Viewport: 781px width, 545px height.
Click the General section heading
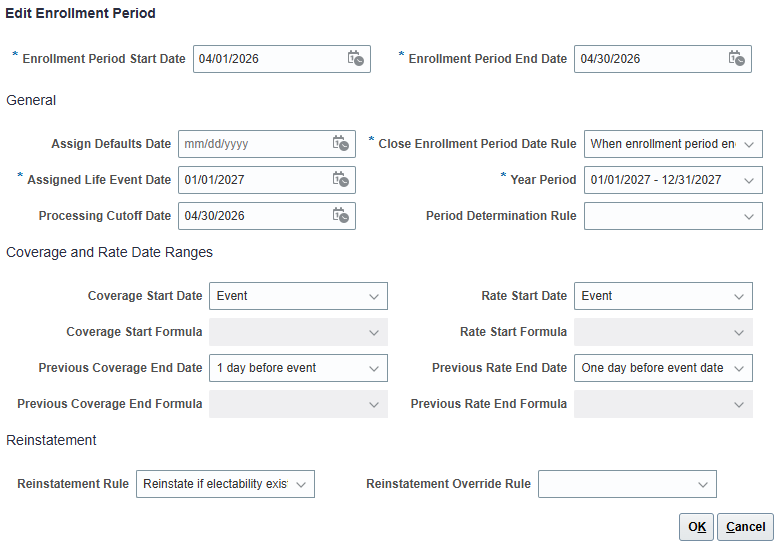click(31, 100)
